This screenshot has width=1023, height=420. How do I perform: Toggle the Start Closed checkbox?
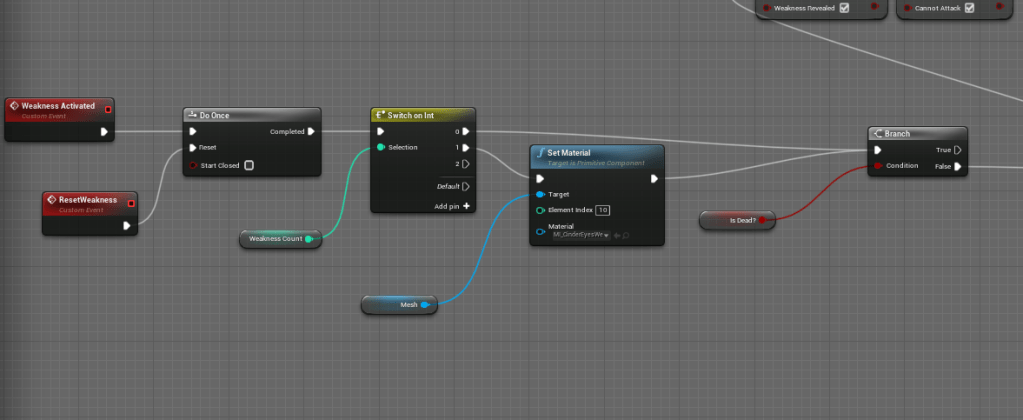click(x=249, y=165)
